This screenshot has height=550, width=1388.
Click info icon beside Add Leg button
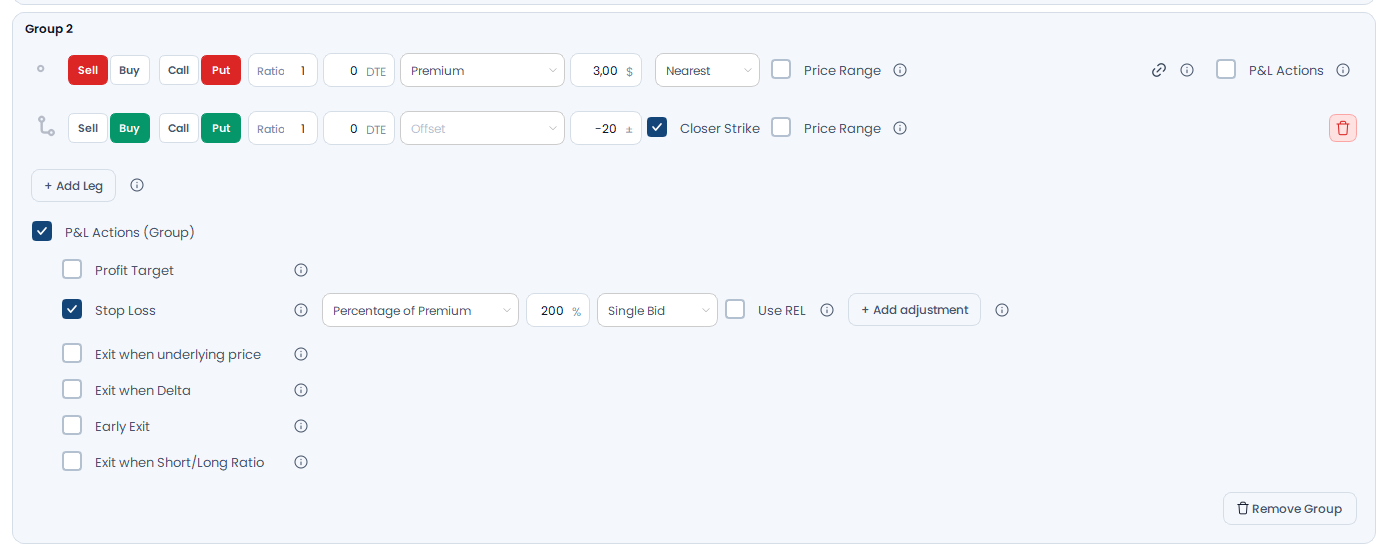click(x=137, y=185)
